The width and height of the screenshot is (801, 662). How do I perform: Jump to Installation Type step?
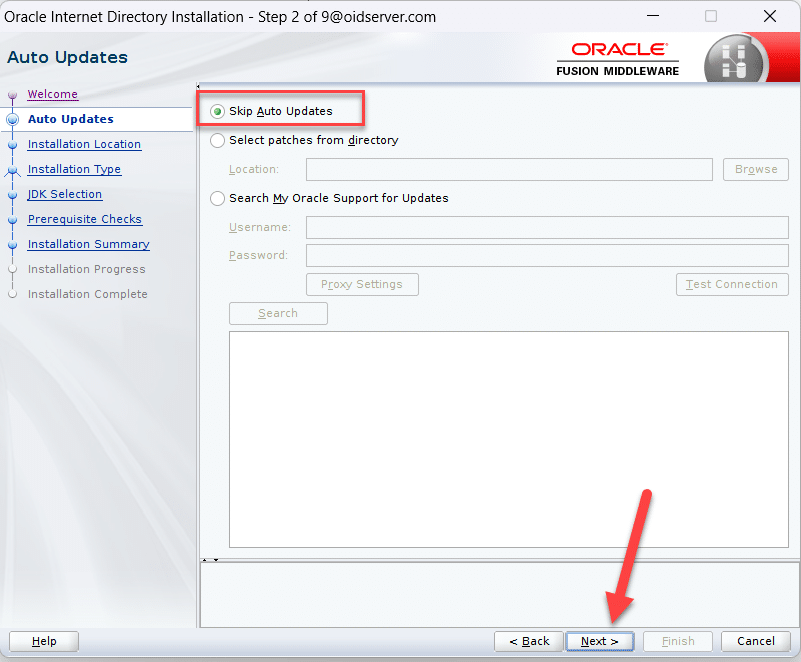coord(74,169)
